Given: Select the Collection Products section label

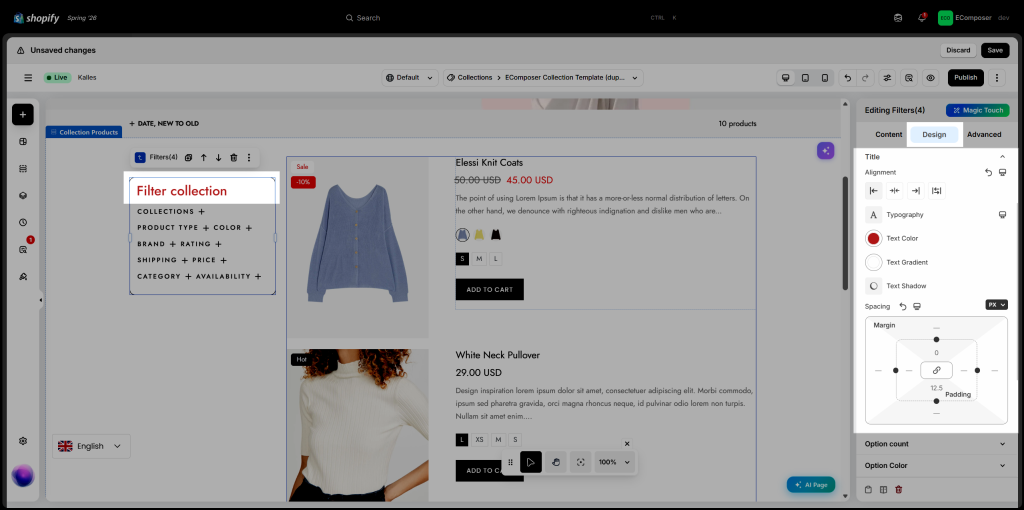Looking at the screenshot, I should [x=84, y=132].
